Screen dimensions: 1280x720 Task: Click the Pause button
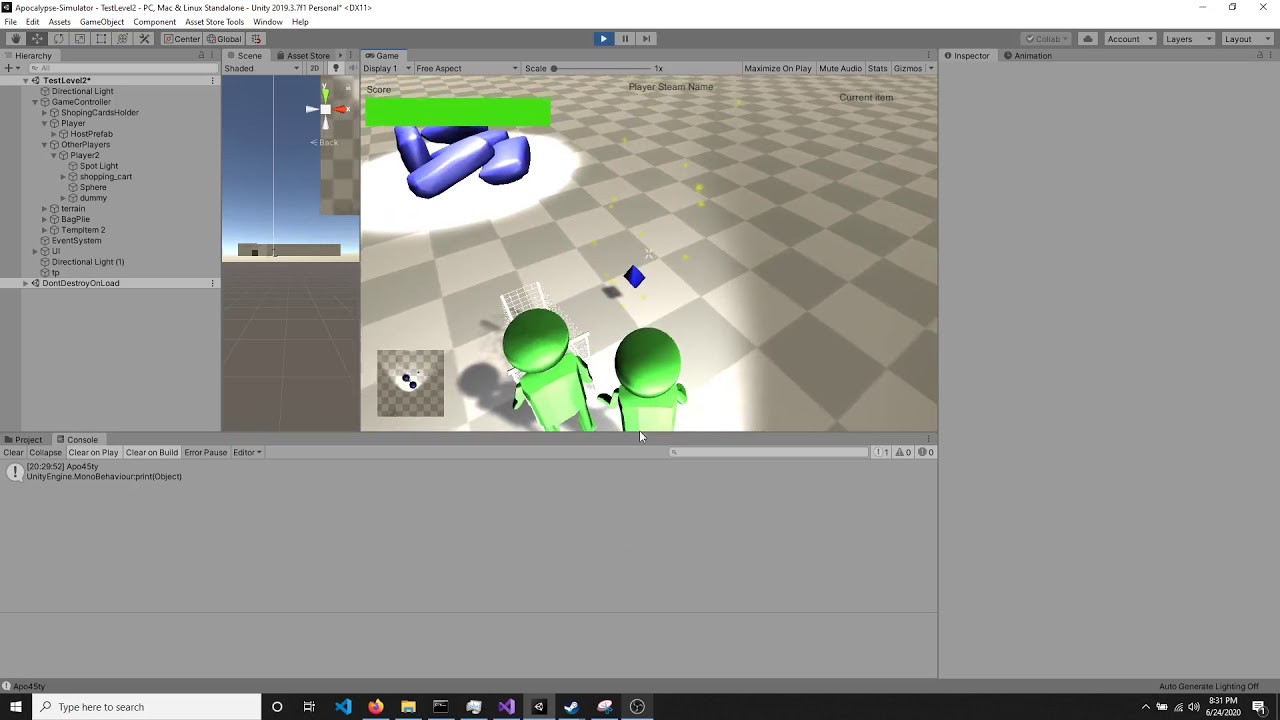click(x=625, y=39)
